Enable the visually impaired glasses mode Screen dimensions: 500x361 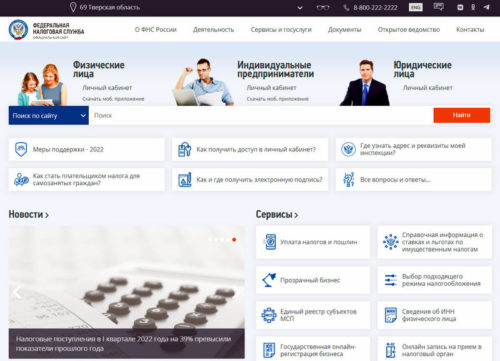323,7
